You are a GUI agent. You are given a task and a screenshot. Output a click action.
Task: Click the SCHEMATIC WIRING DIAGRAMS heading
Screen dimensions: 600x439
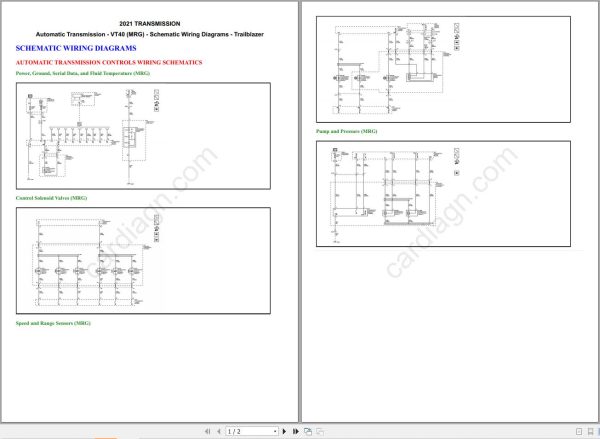(76, 48)
